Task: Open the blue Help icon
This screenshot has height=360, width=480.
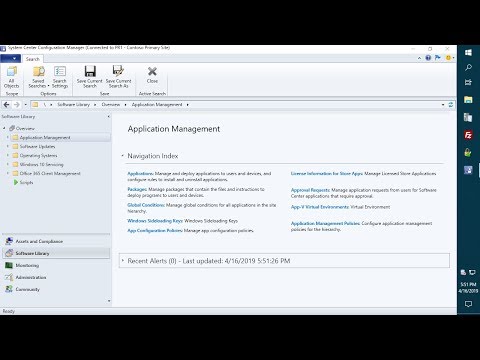Action: pyautogui.click(x=428, y=58)
